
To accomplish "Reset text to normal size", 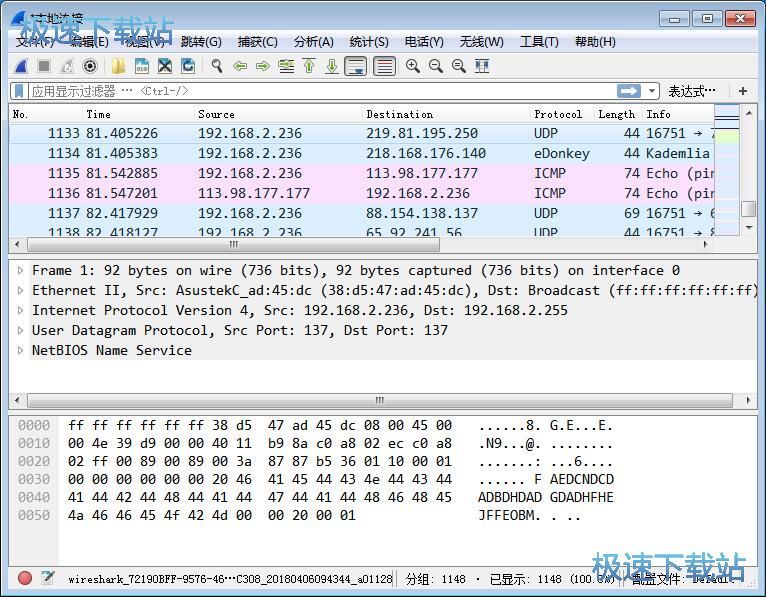I will tap(459, 66).
